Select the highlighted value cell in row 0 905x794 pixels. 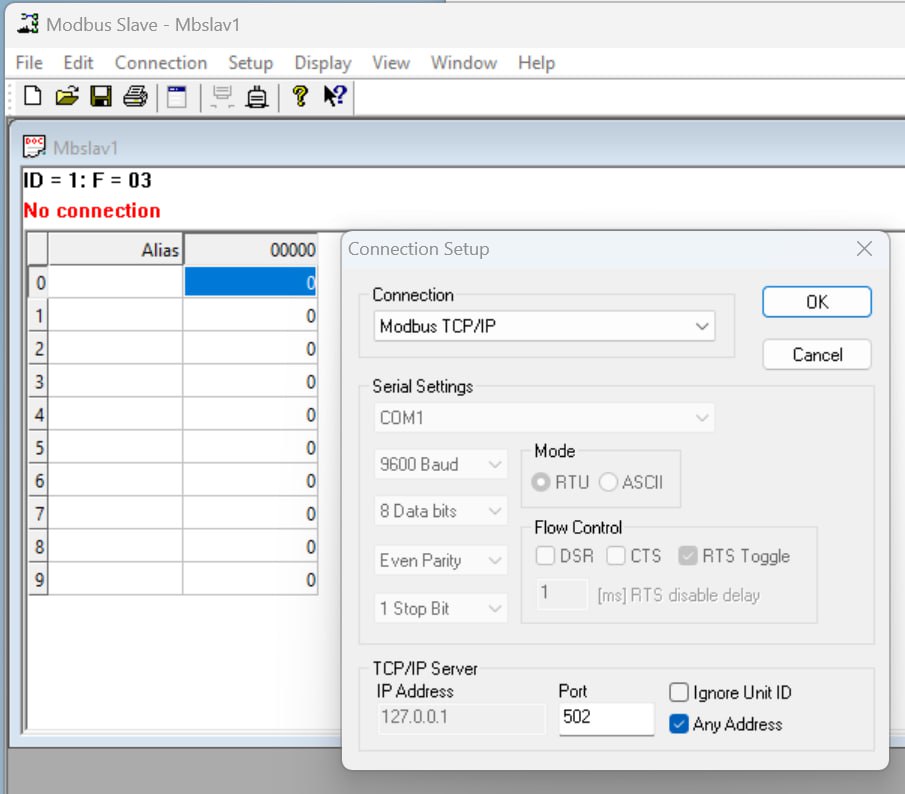(x=250, y=282)
